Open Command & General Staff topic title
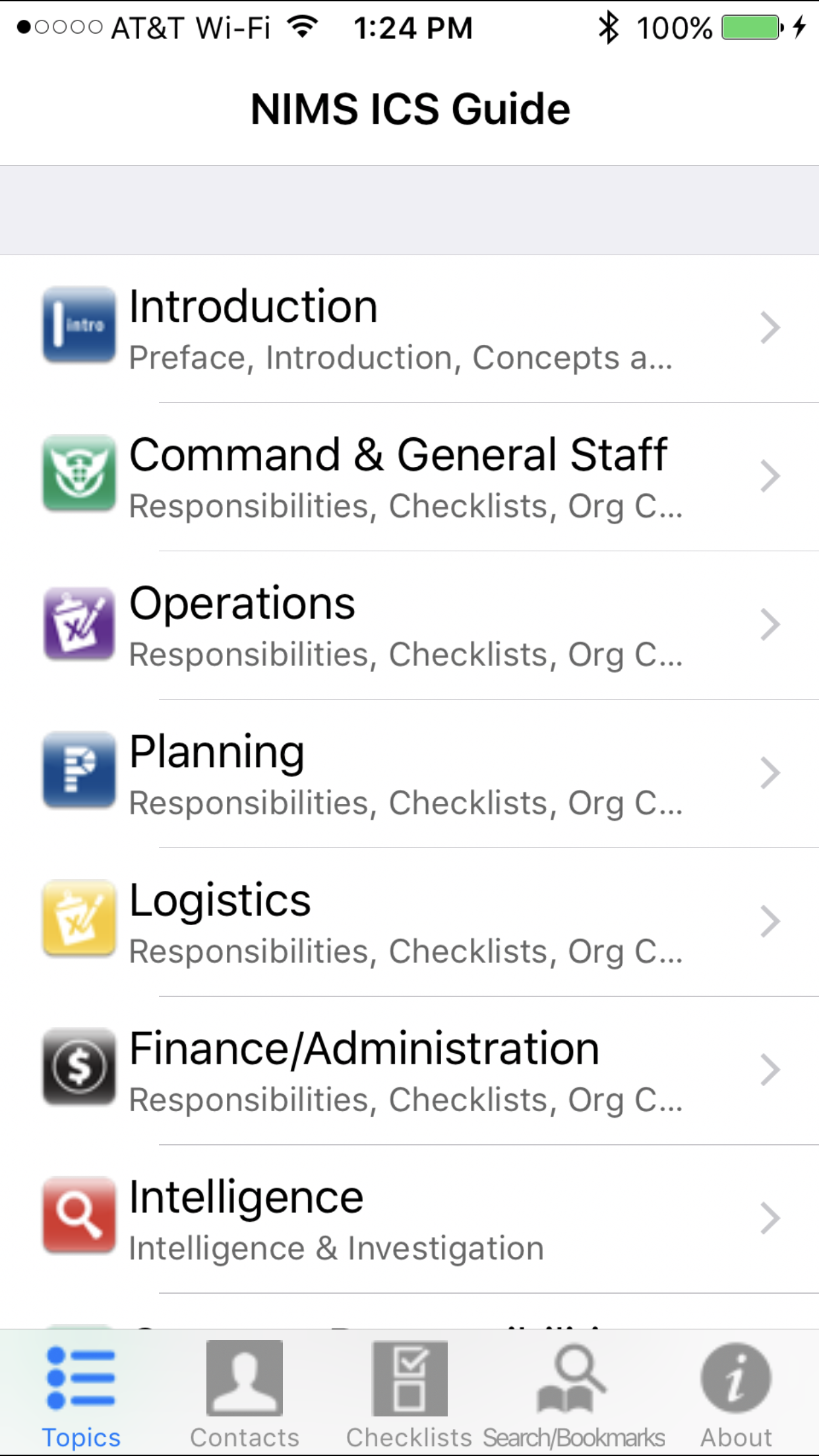 click(x=398, y=454)
